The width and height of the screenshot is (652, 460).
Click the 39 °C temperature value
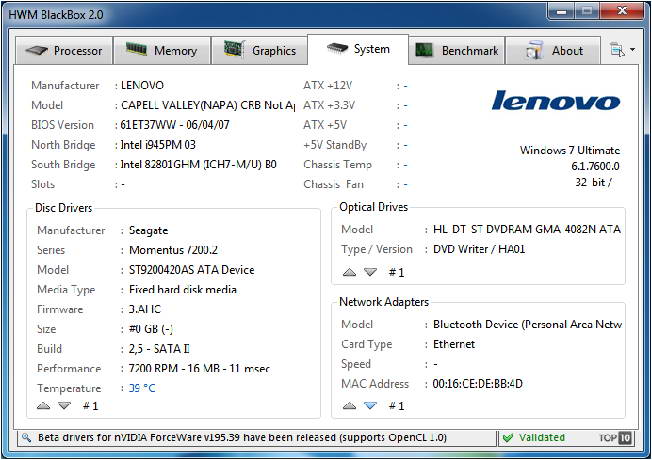(x=142, y=388)
